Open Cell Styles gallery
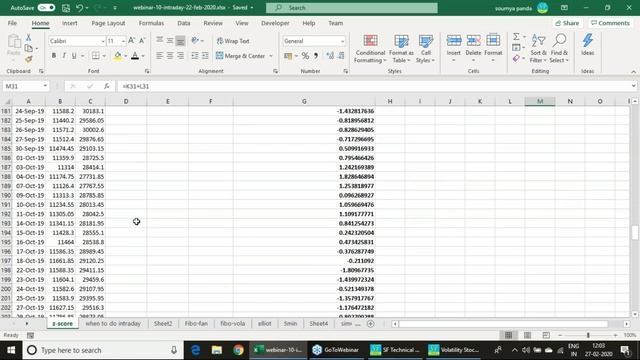The width and height of the screenshot is (640, 360). click(426, 49)
